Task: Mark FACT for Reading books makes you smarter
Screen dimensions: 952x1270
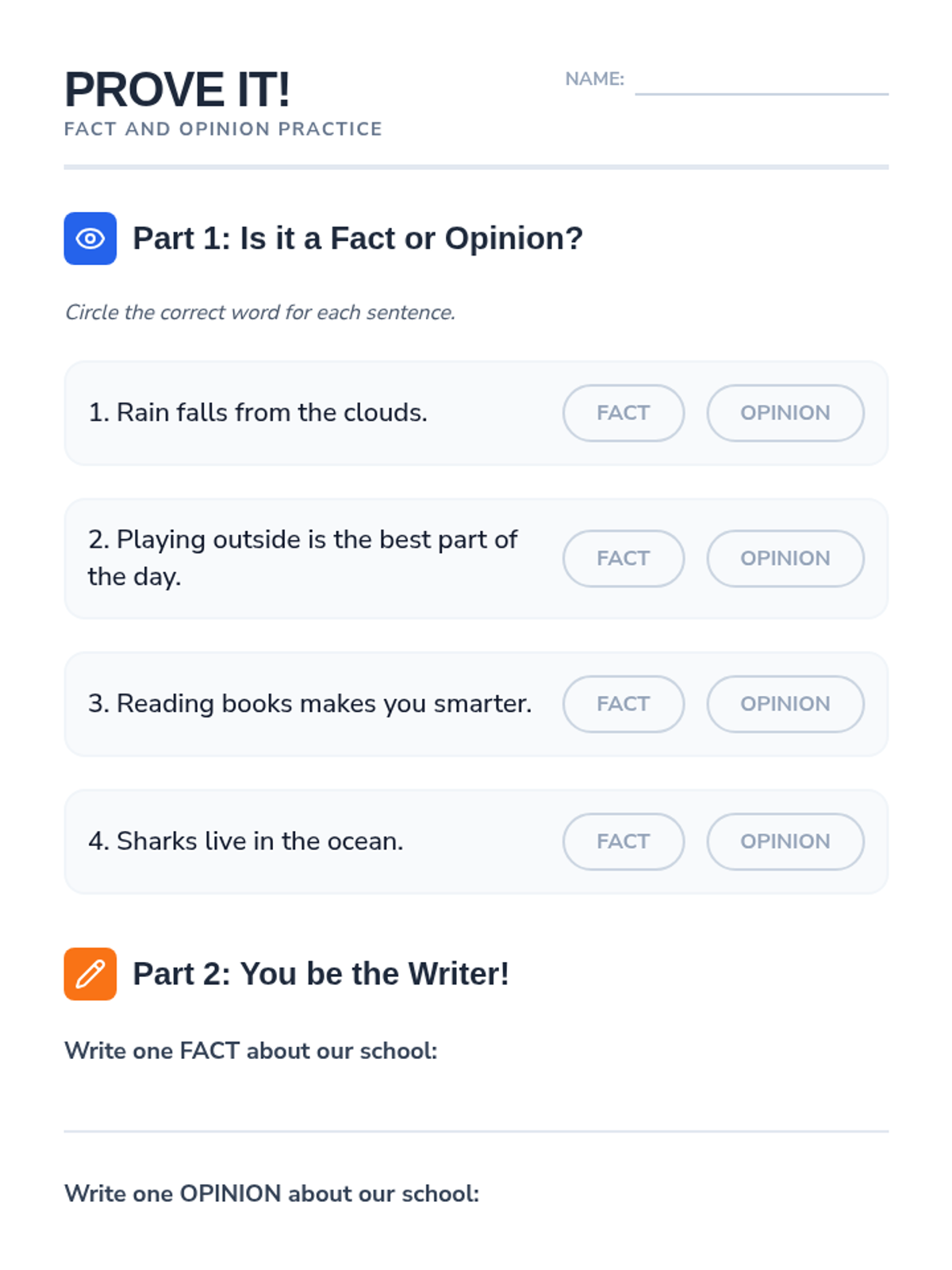Action: (624, 704)
